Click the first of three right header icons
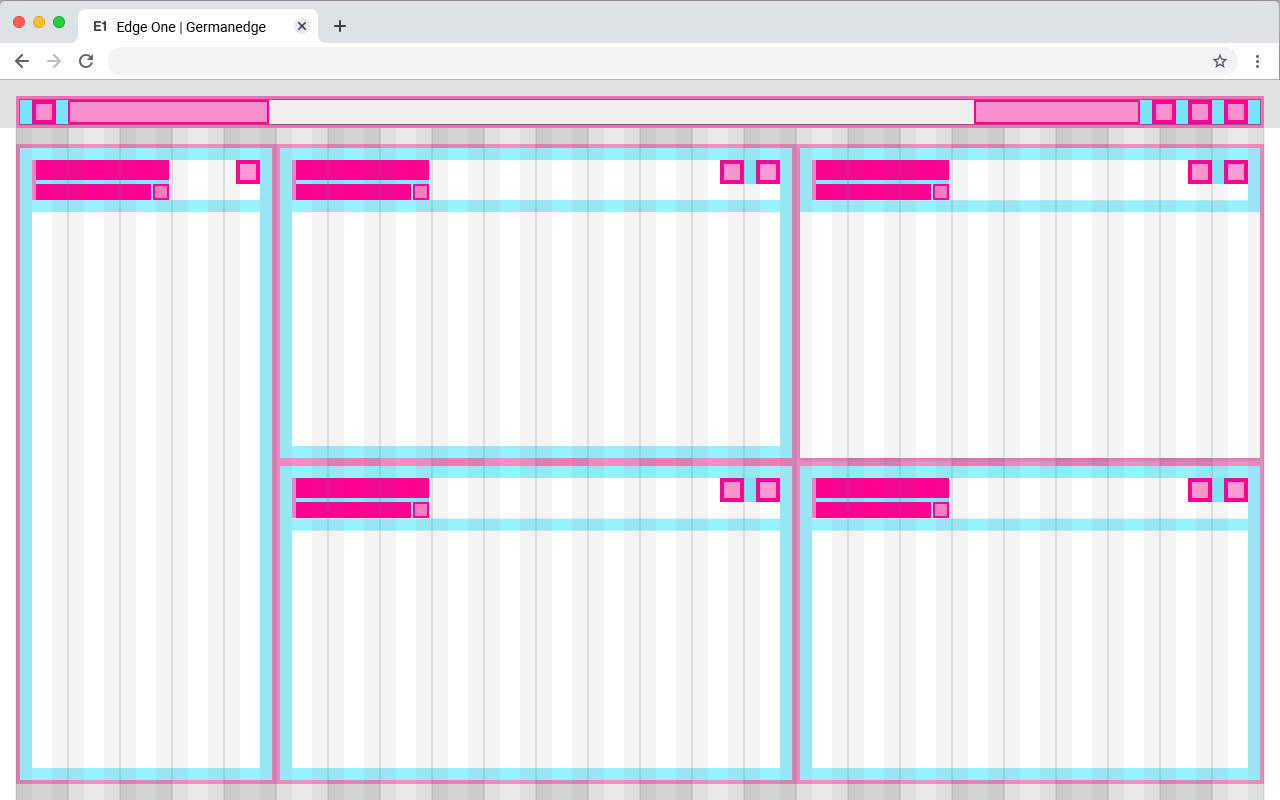The image size is (1280, 800). [1164, 112]
